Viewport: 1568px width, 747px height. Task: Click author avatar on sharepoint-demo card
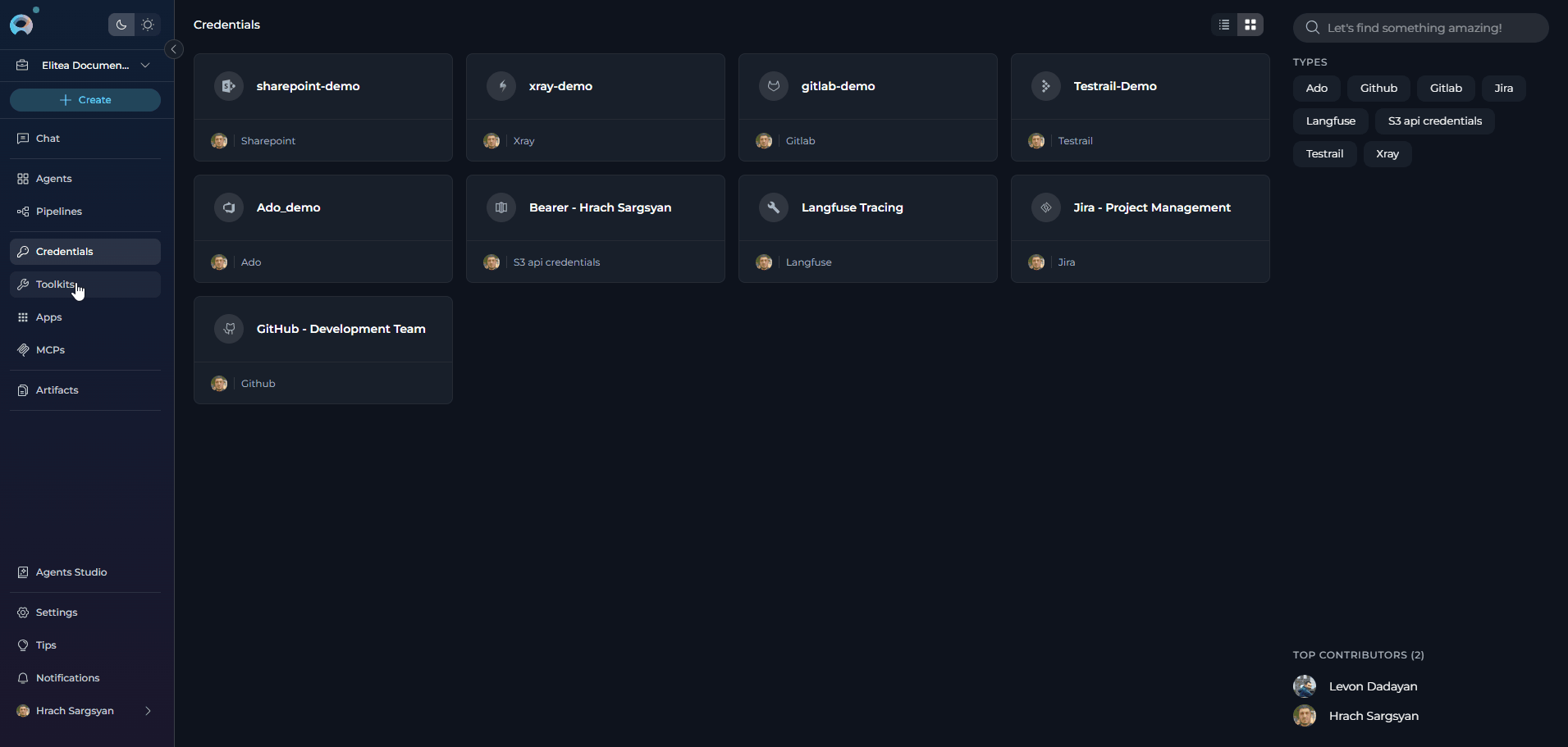(219, 141)
